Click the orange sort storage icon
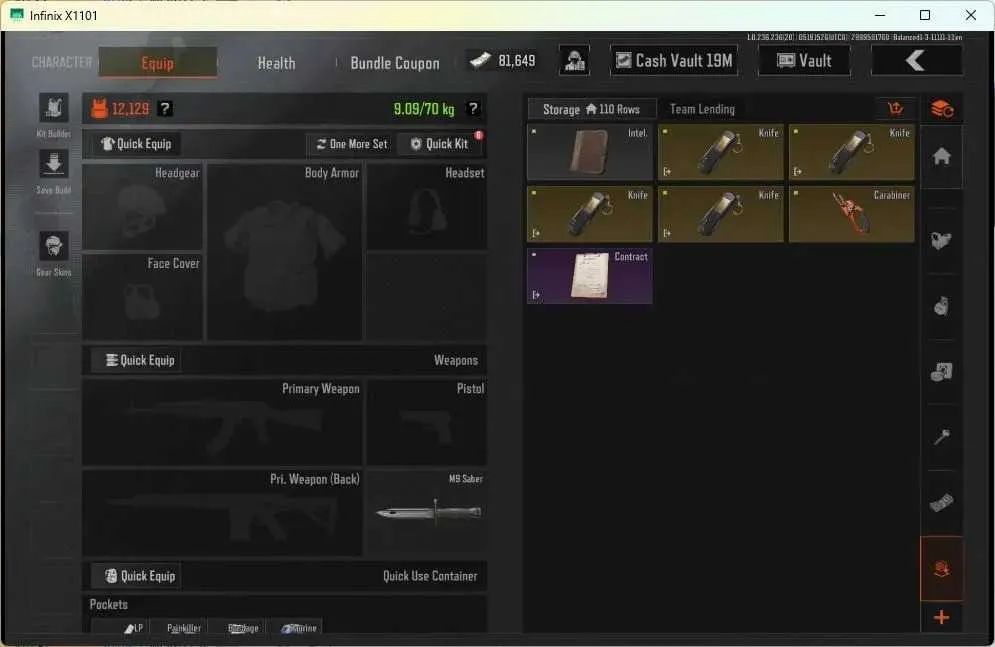 [x=895, y=108]
